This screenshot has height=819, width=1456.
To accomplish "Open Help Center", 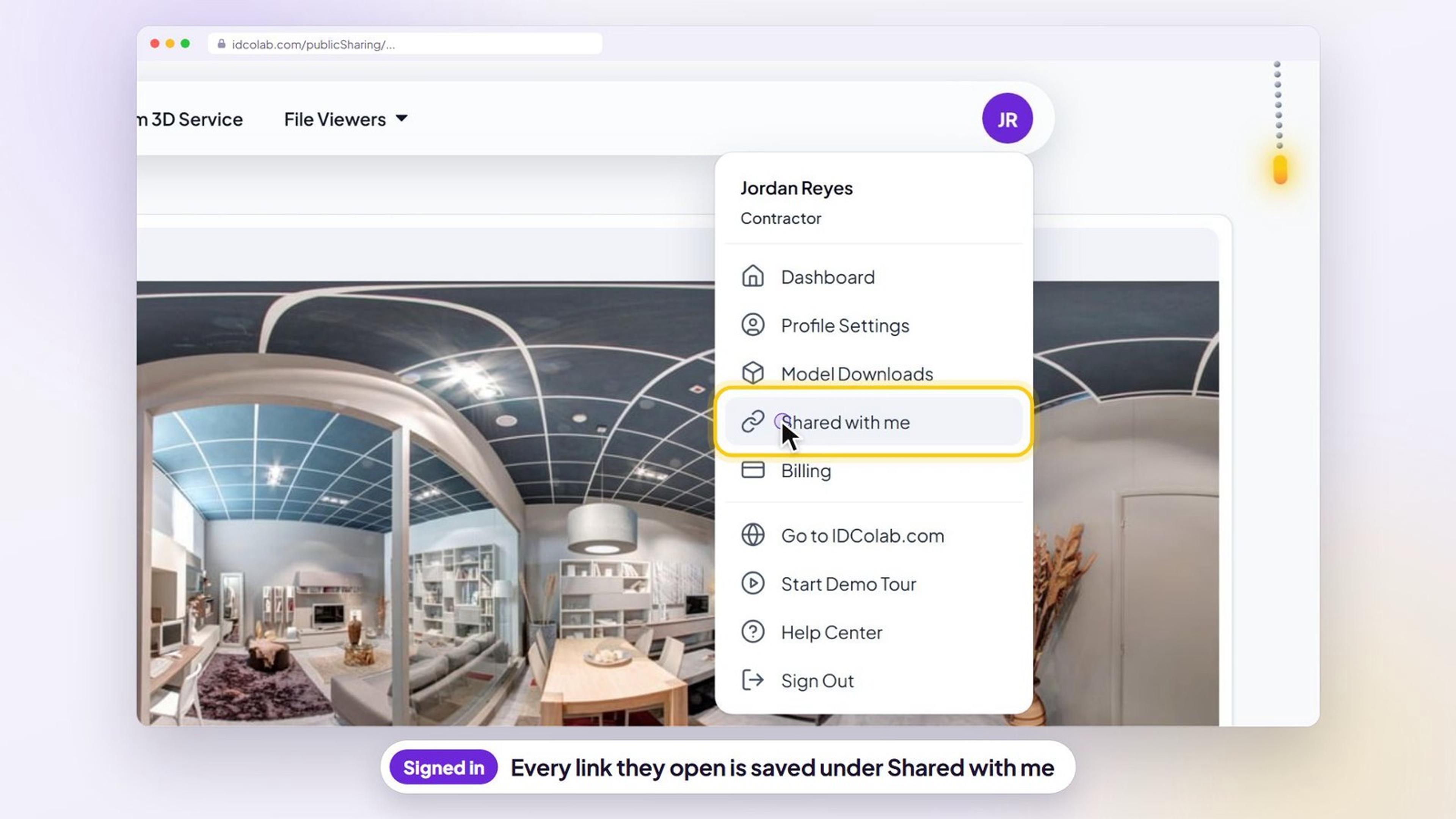I will pos(873,632).
